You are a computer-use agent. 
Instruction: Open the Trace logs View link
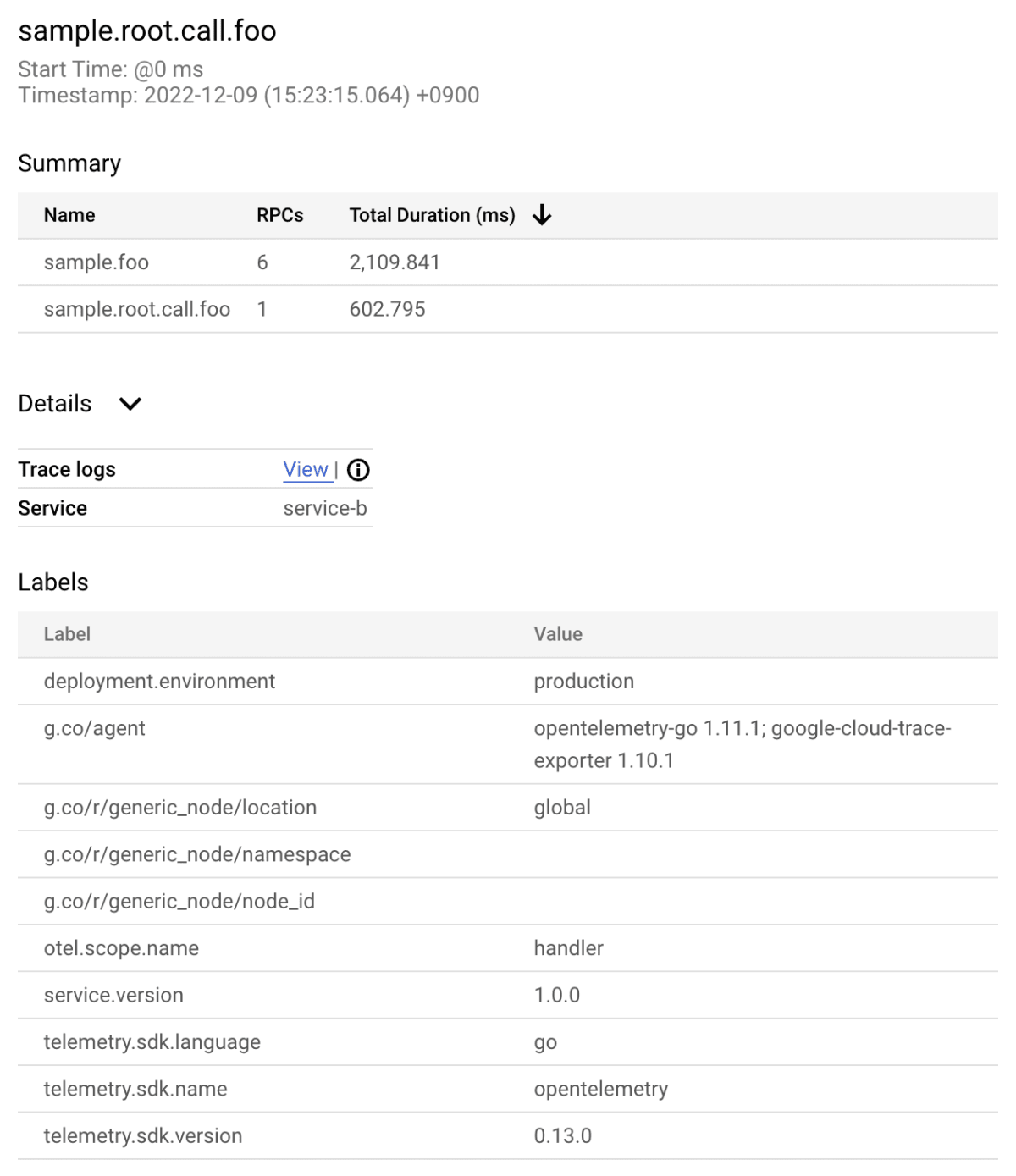click(306, 469)
